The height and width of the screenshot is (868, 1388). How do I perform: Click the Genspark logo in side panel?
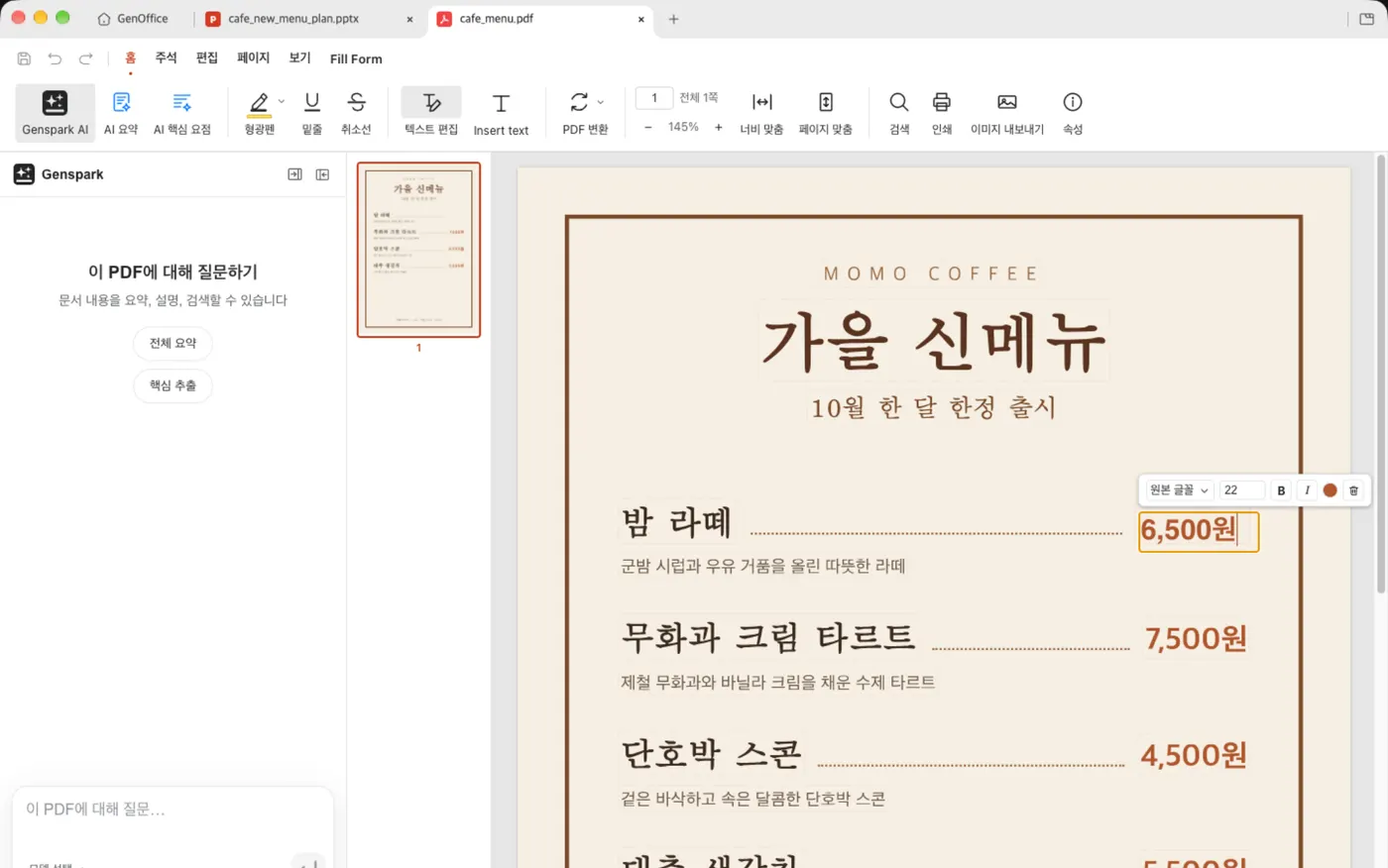[x=24, y=174]
